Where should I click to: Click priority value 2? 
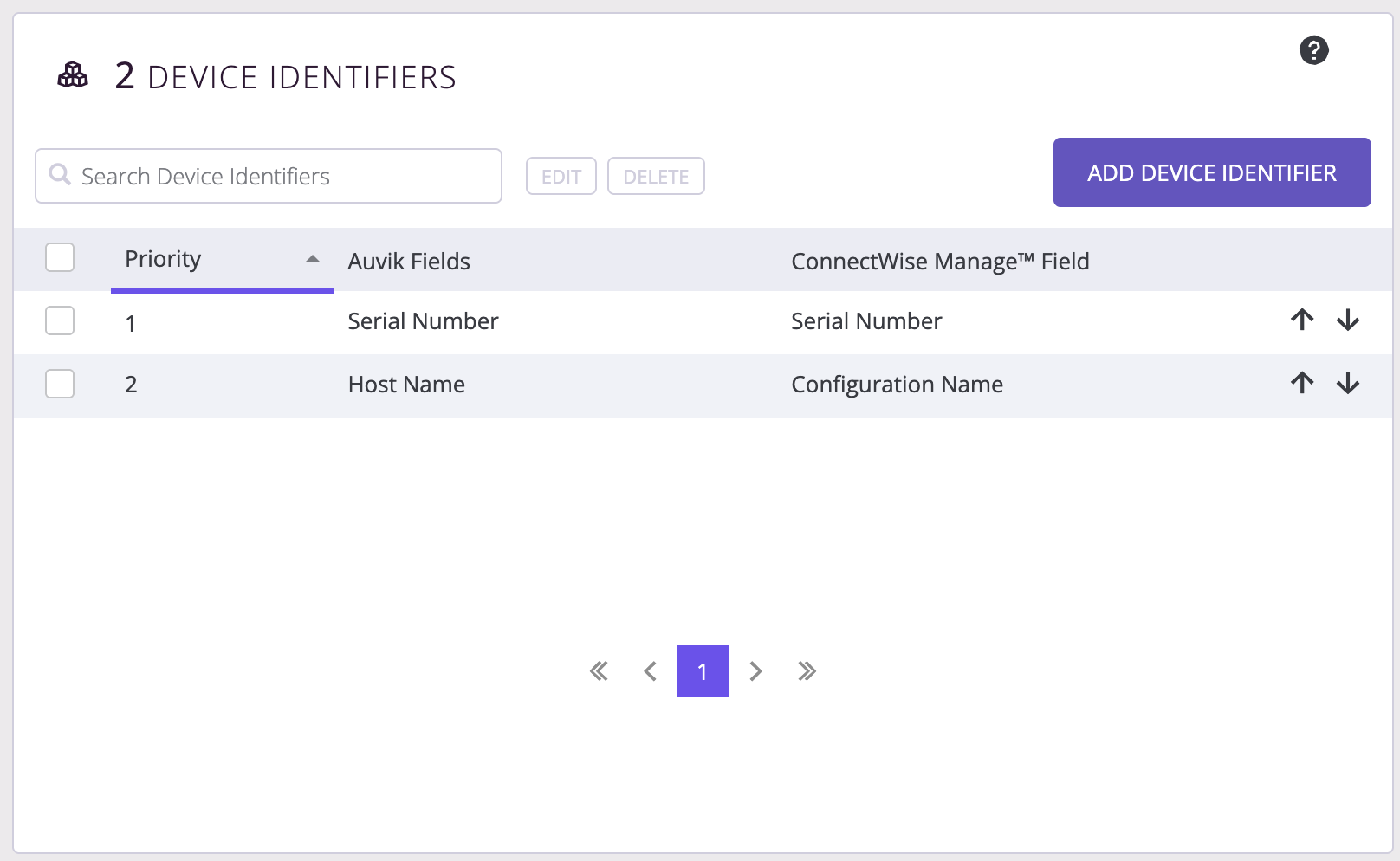pyautogui.click(x=131, y=384)
